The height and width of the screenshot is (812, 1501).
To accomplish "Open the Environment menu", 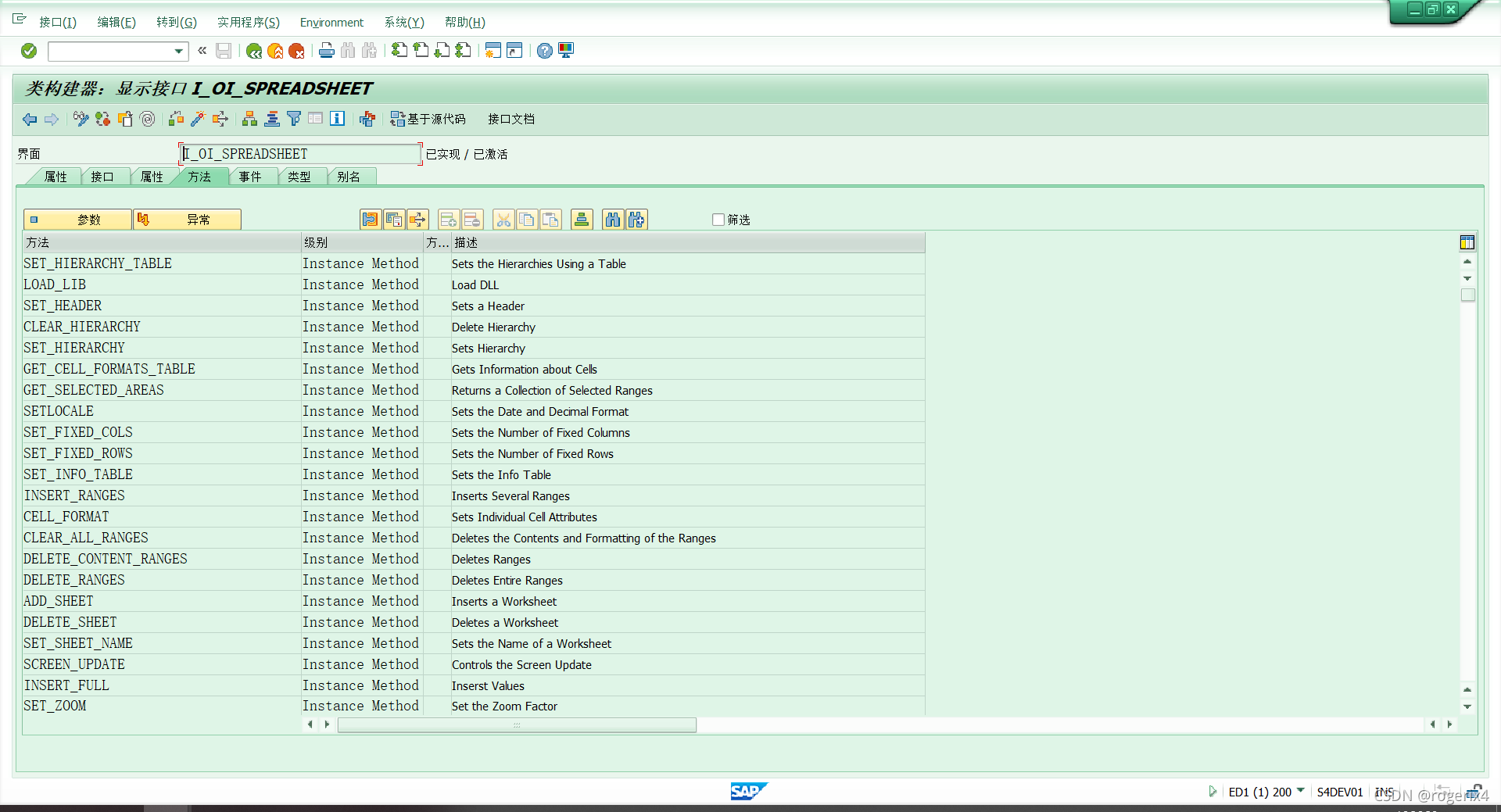I will [331, 22].
